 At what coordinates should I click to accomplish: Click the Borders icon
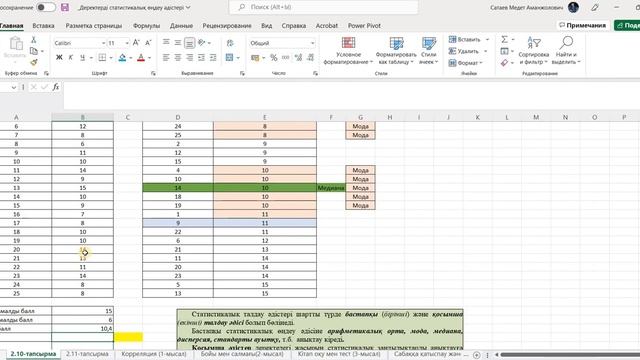(102, 58)
